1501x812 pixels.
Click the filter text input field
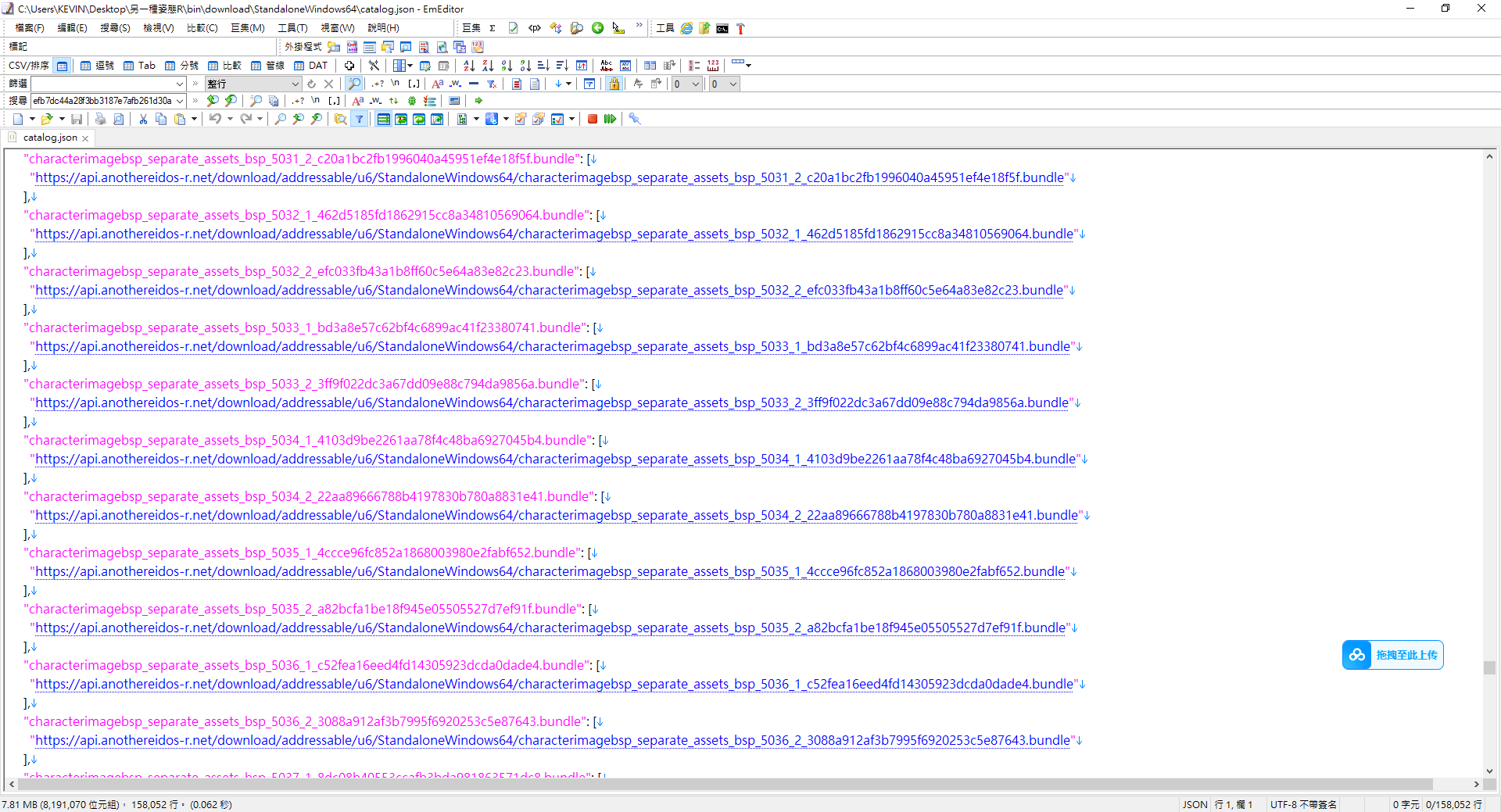click(102, 84)
